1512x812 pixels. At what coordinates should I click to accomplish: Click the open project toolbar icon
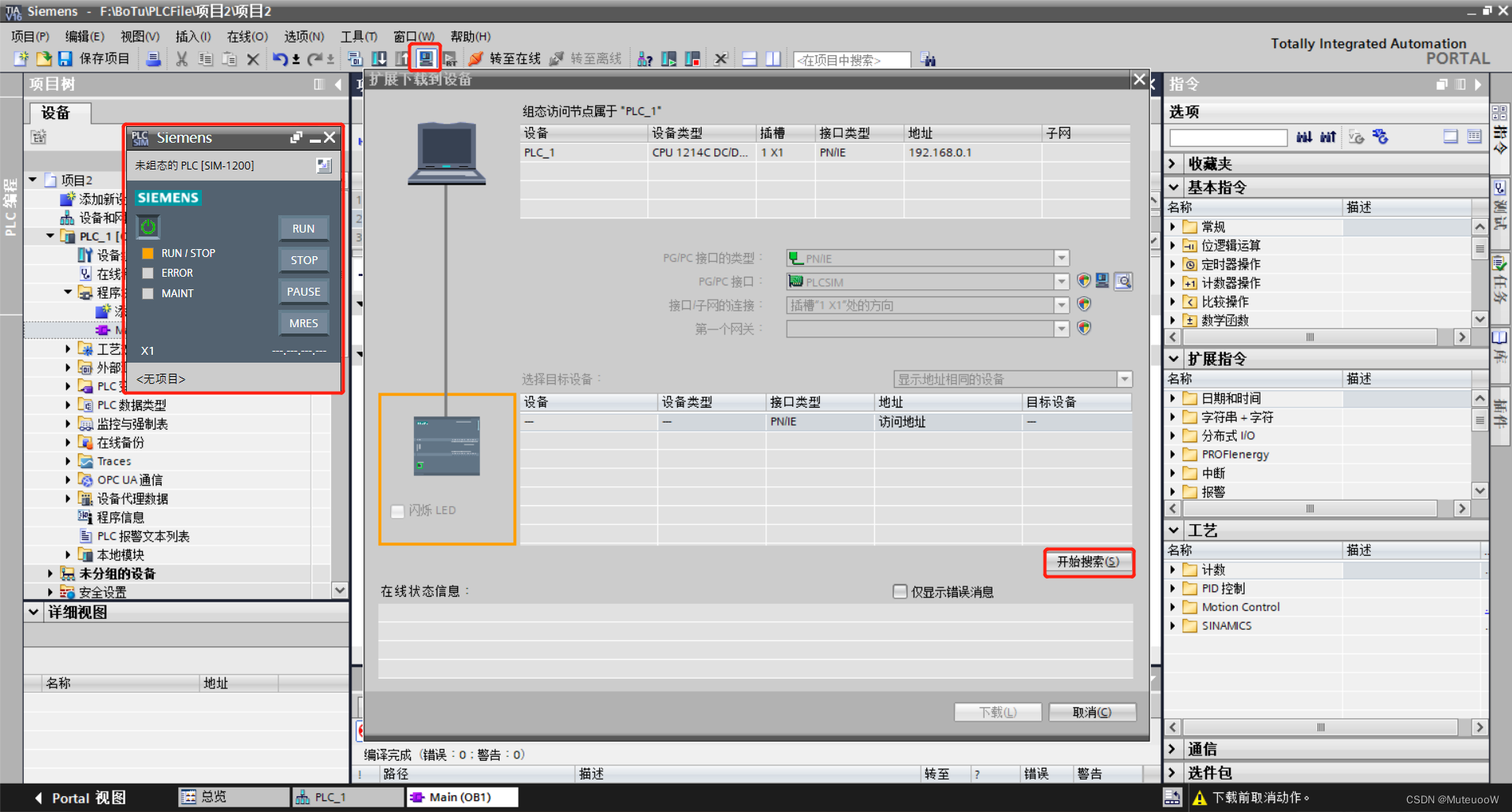pyautogui.click(x=44, y=59)
